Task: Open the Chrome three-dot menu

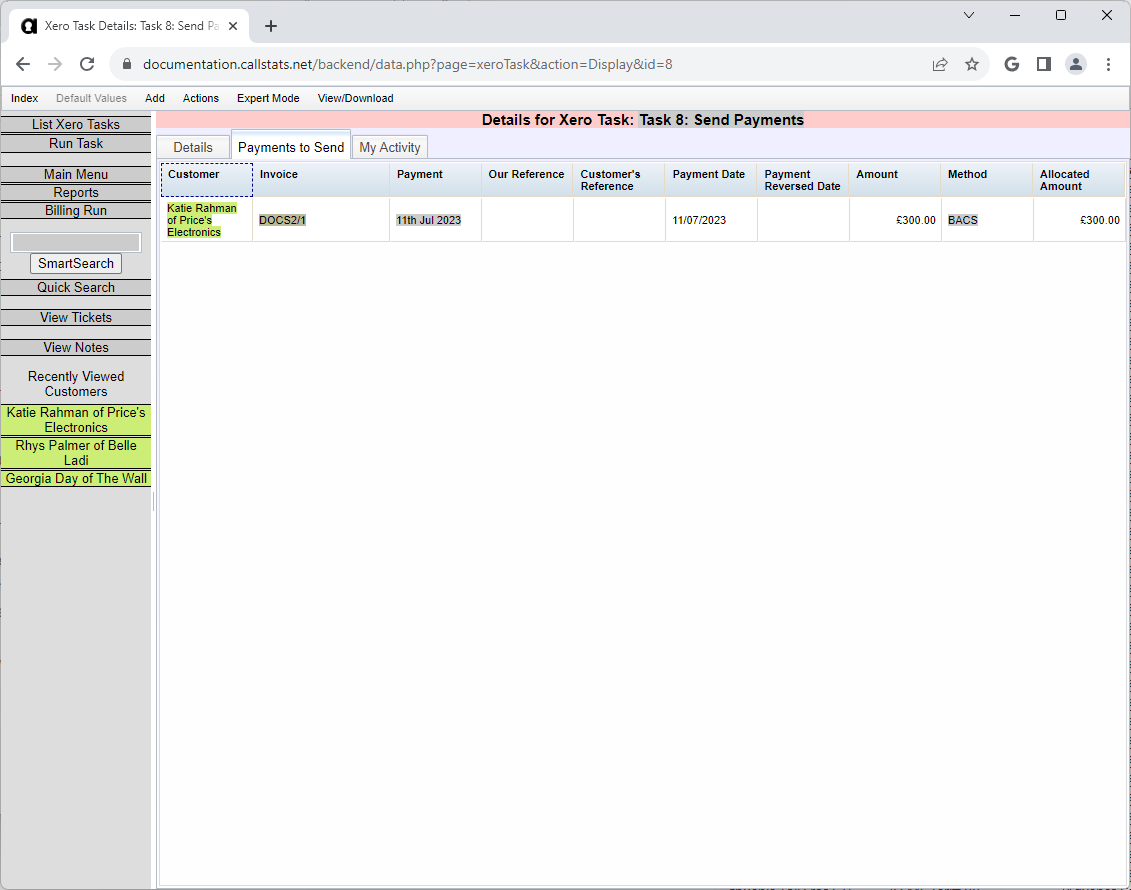Action: [x=1108, y=64]
